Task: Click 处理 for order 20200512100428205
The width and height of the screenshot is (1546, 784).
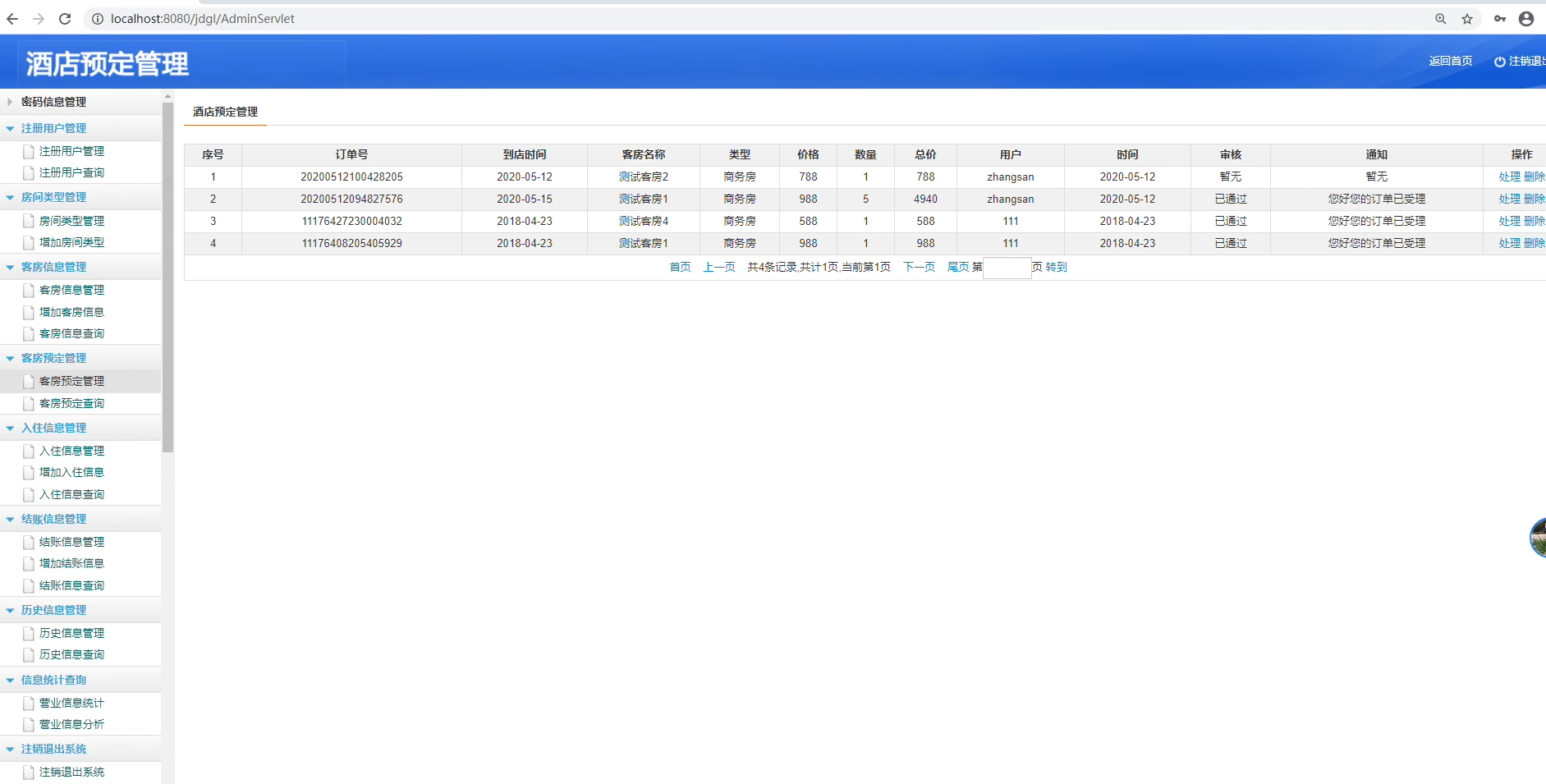Action: click(x=1509, y=177)
